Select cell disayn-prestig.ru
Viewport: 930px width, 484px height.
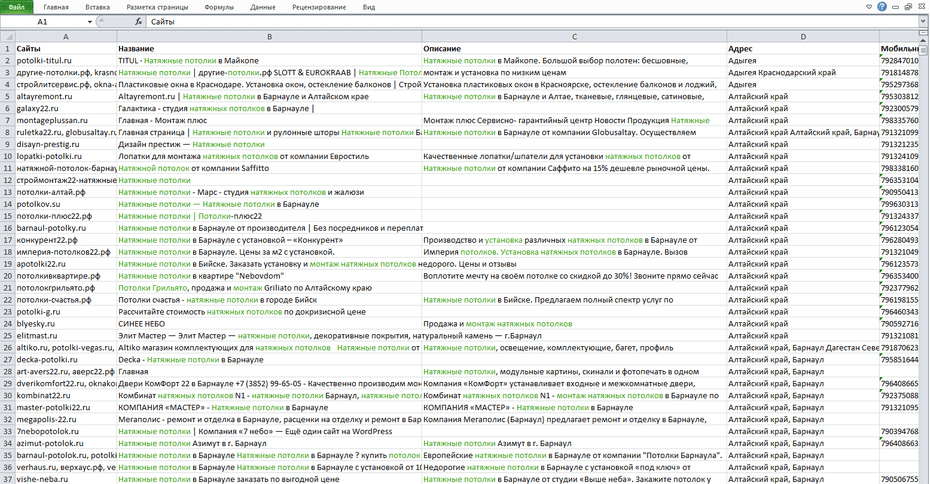pyautogui.click(x=66, y=144)
